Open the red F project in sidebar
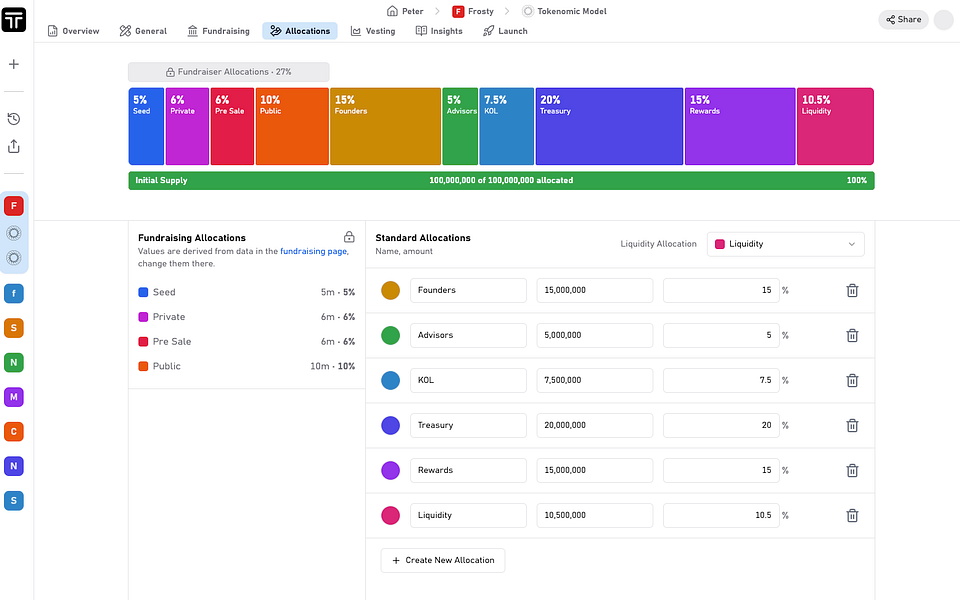Viewport: 960px width, 600px height. 14,206
